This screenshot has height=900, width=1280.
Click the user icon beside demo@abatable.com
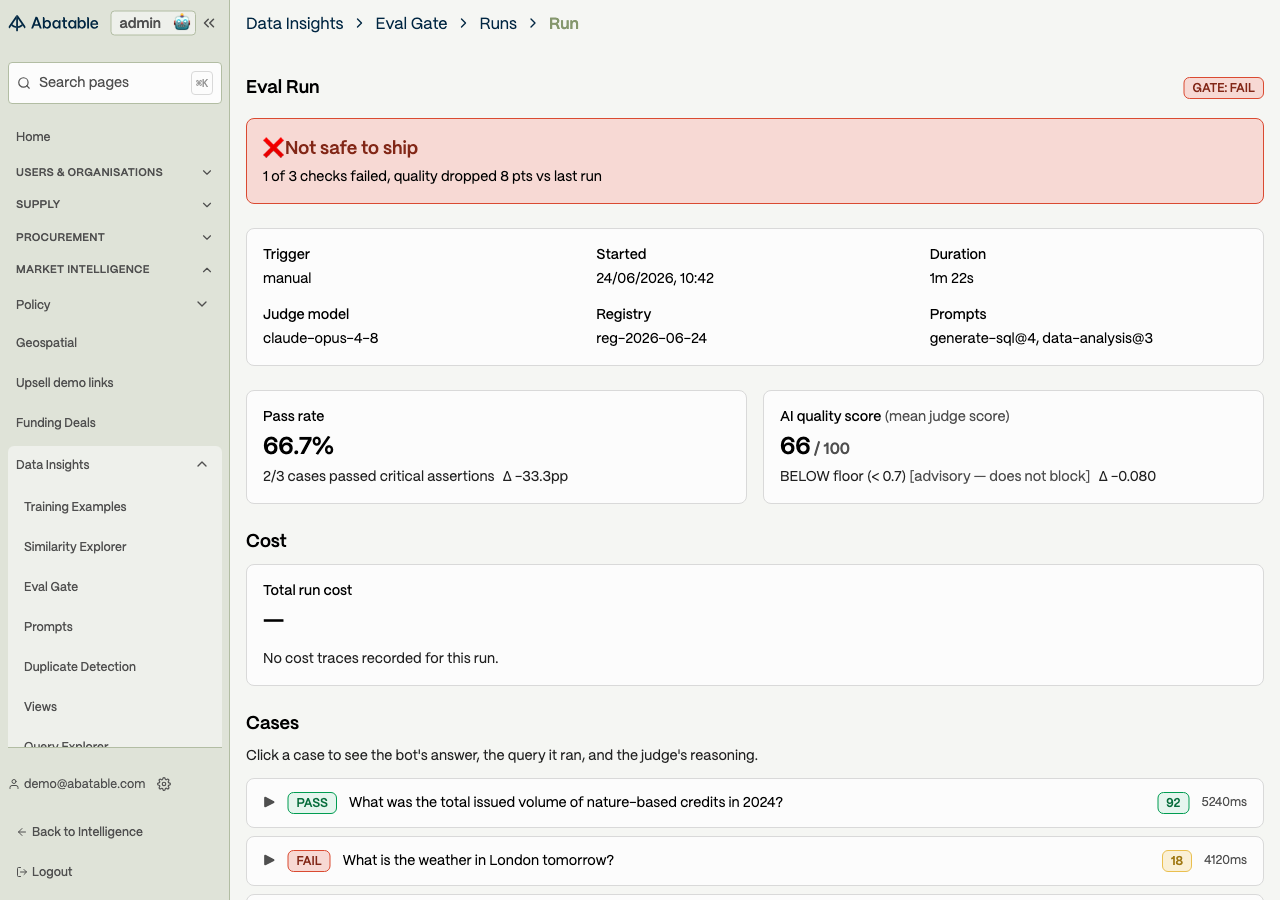click(x=14, y=784)
